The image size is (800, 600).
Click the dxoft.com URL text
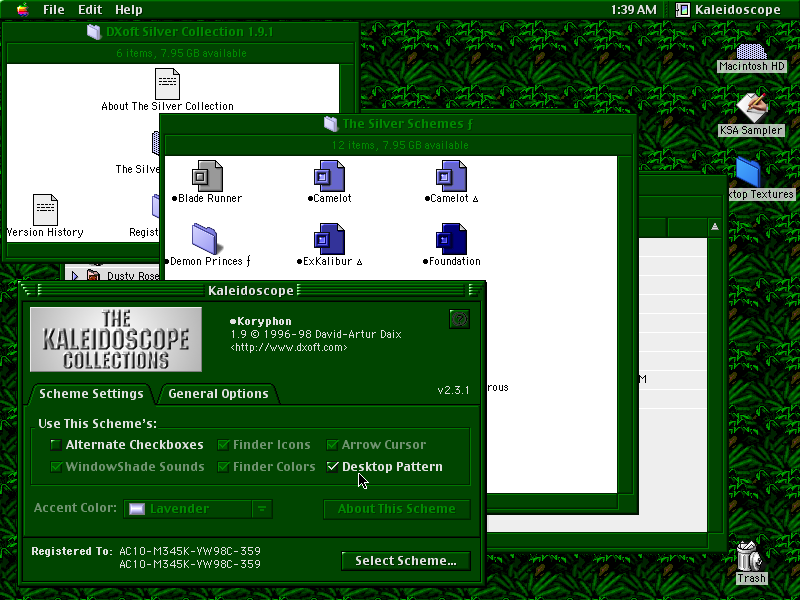click(x=289, y=347)
